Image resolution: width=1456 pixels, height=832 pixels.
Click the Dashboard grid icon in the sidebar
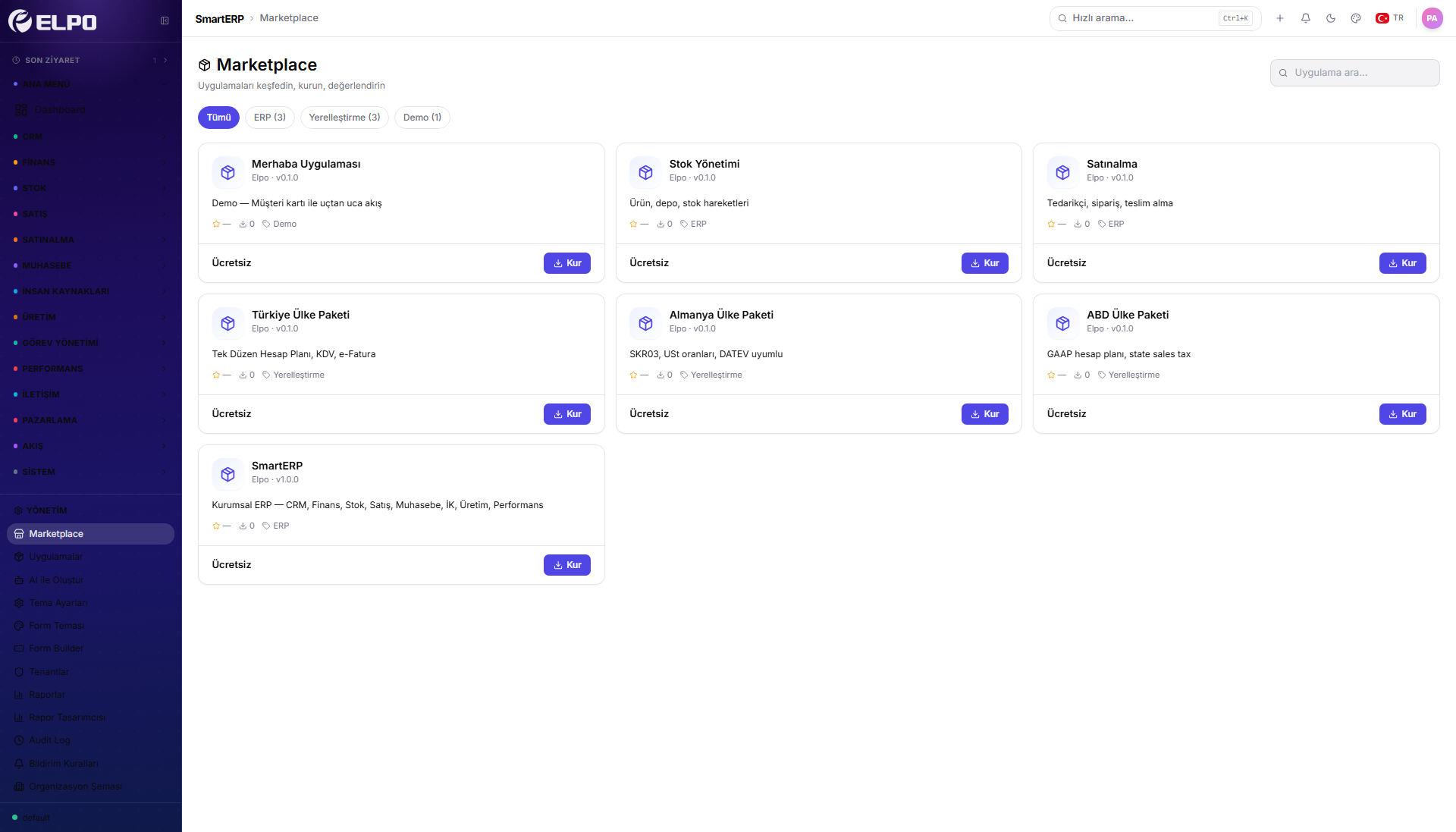(21, 110)
